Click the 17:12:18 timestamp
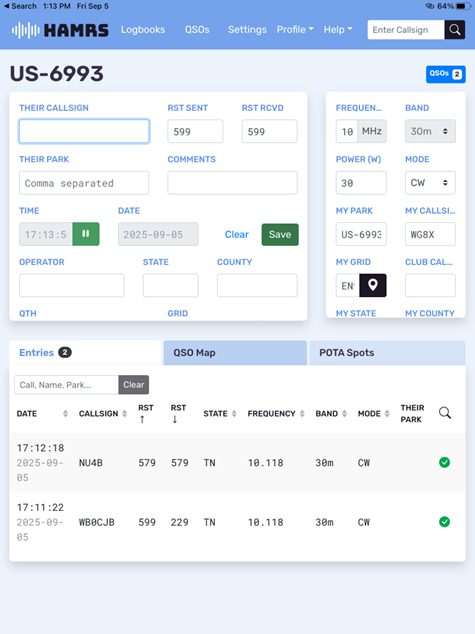This screenshot has width=475, height=634. pyautogui.click(x=40, y=448)
